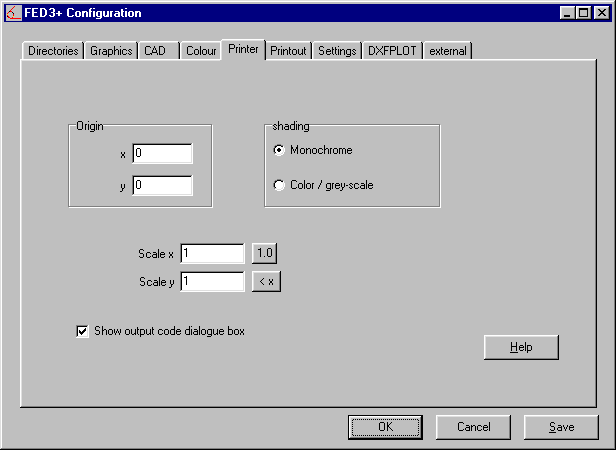Save the configuration
Image resolution: width=616 pixels, height=450 pixels.
point(560,427)
